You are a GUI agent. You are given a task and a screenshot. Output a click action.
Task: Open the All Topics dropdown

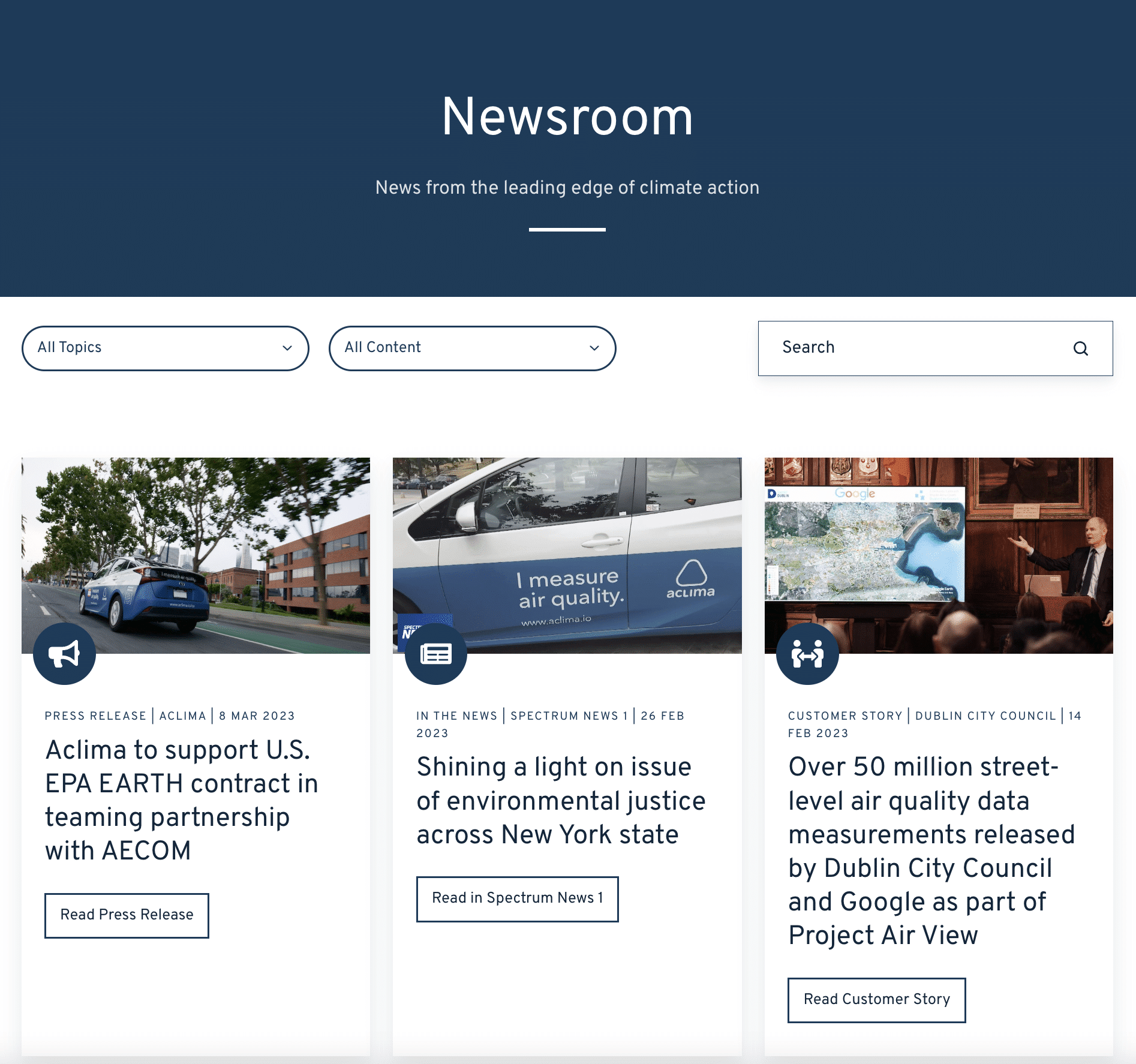[x=165, y=348]
